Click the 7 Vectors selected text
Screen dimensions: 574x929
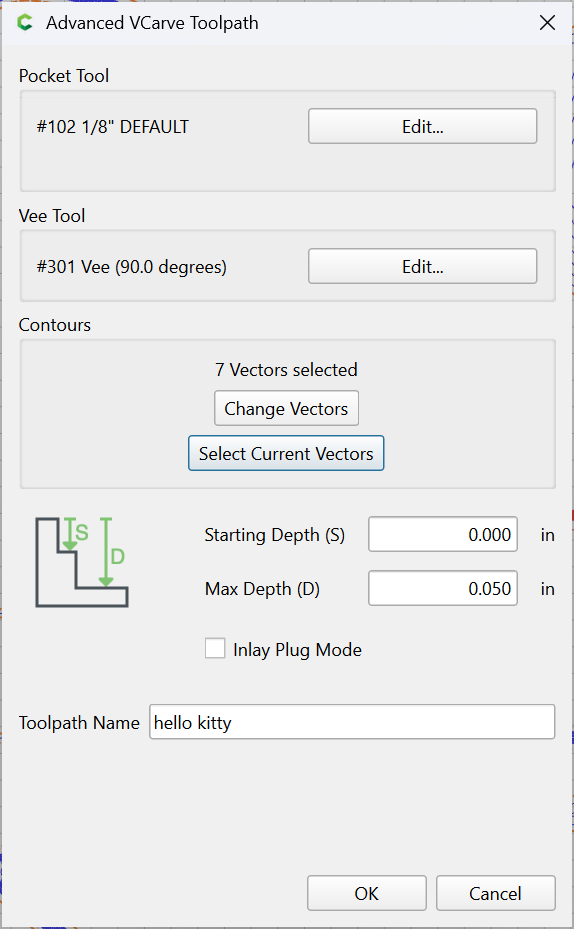pos(286,370)
